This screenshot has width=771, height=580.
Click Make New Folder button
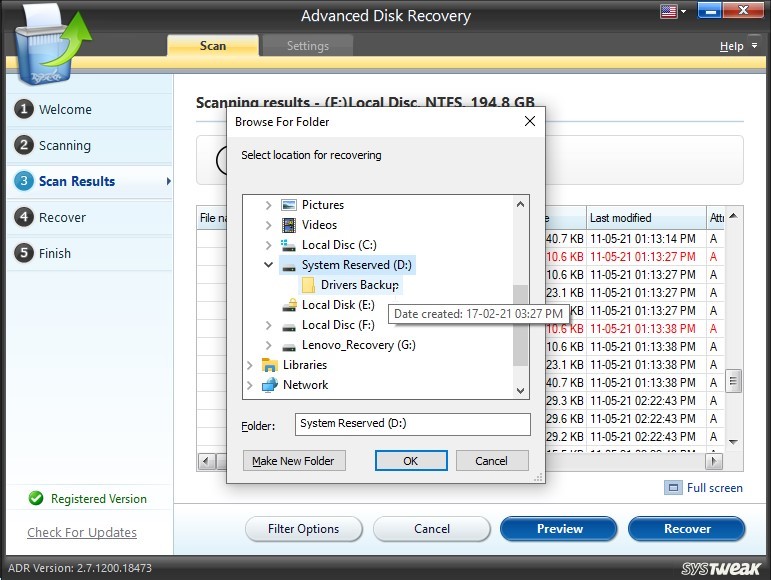tap(294, 461)
